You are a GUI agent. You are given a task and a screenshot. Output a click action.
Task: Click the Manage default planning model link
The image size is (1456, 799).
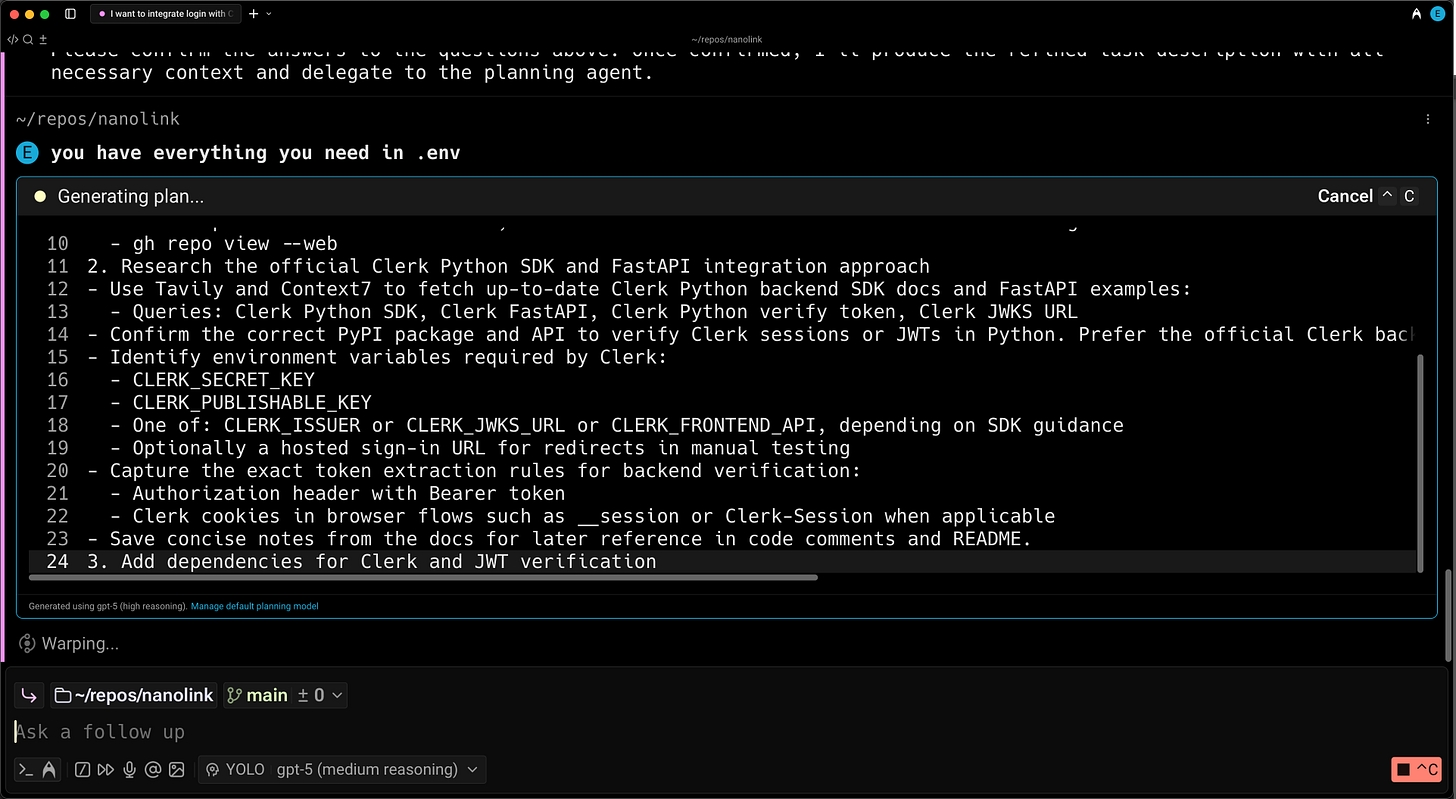[x=254, y=606]
